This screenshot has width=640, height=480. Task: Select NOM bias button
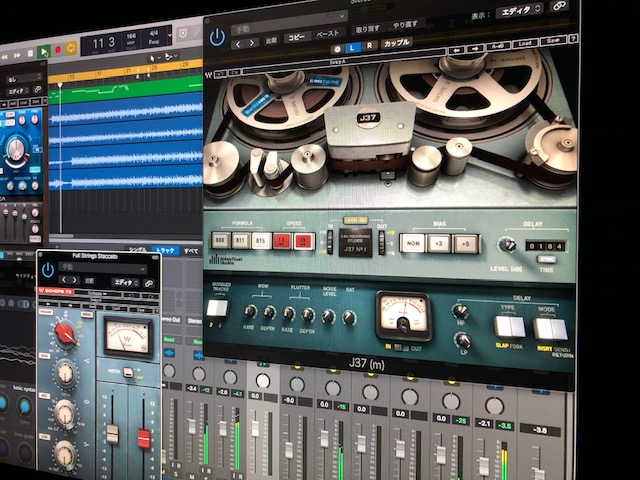click(x=413, y=243)
